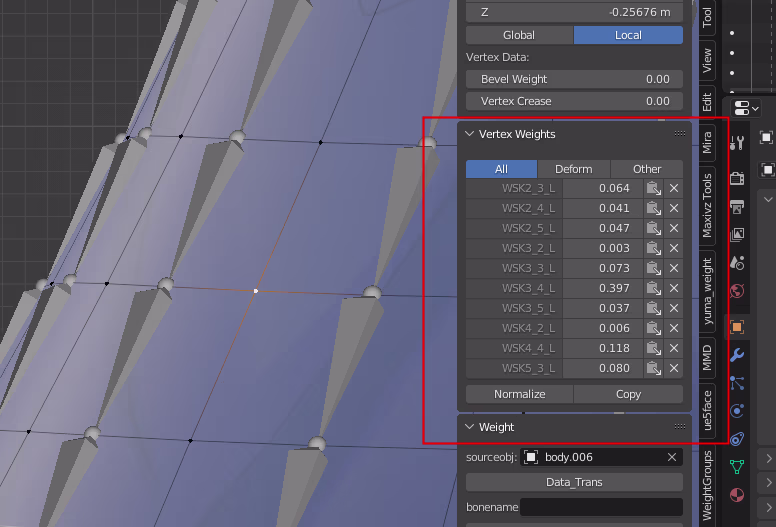This screenshot has width=776, height=527.
Task: Collapse the Vertex Weights panel
Action: click(470, 134)
